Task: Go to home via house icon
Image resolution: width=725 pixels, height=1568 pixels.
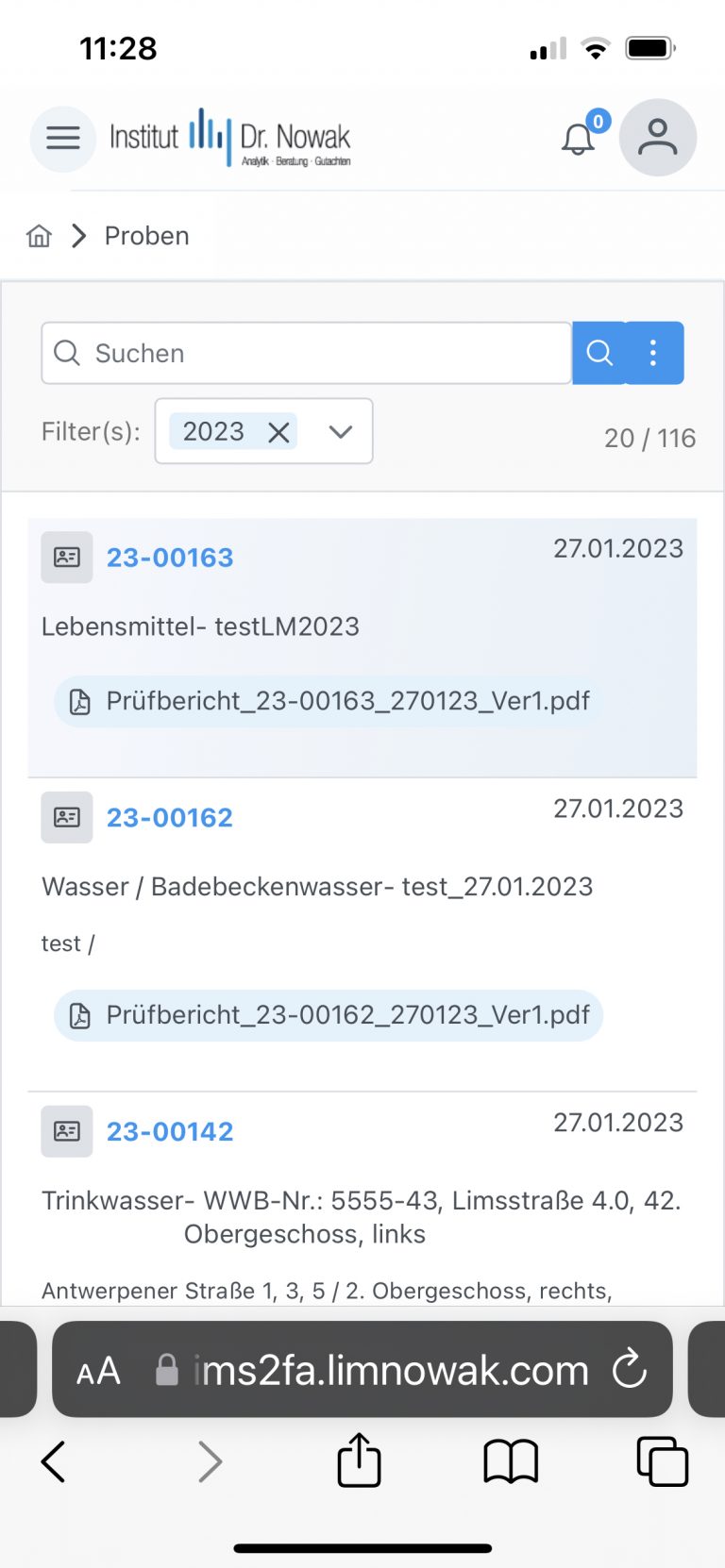Action: pyautogui.click(x=39, y=236)
